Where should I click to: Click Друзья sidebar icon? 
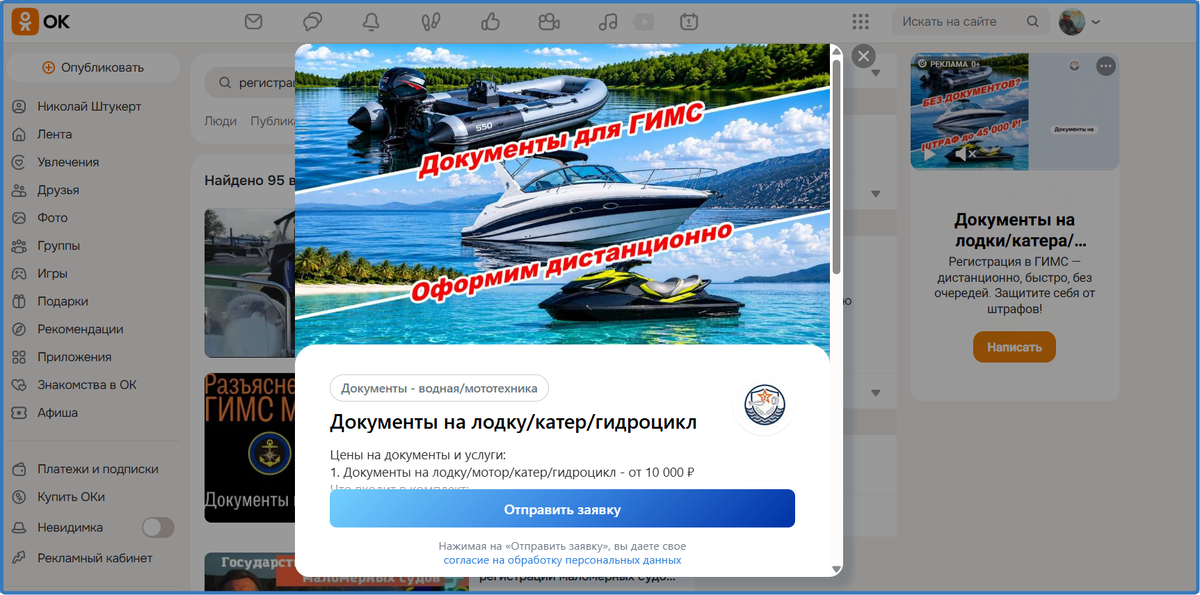18,190
